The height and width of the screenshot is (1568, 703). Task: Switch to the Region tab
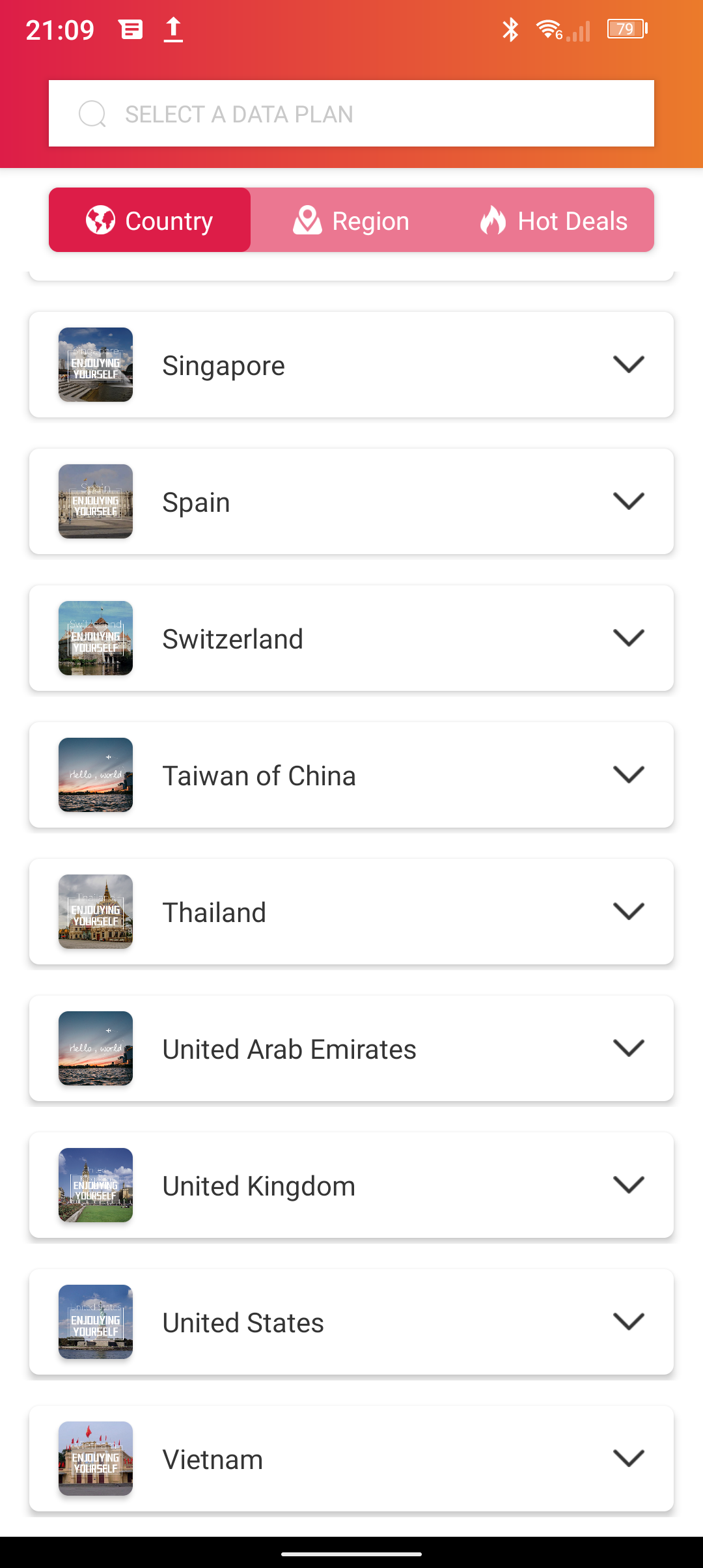[x=351, y=220]
